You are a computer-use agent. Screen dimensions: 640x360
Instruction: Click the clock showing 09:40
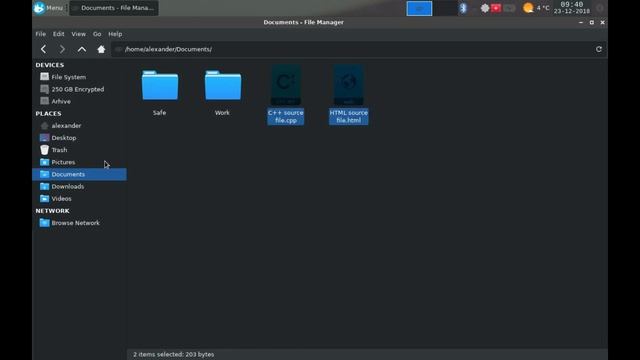(x=571, y=8)
